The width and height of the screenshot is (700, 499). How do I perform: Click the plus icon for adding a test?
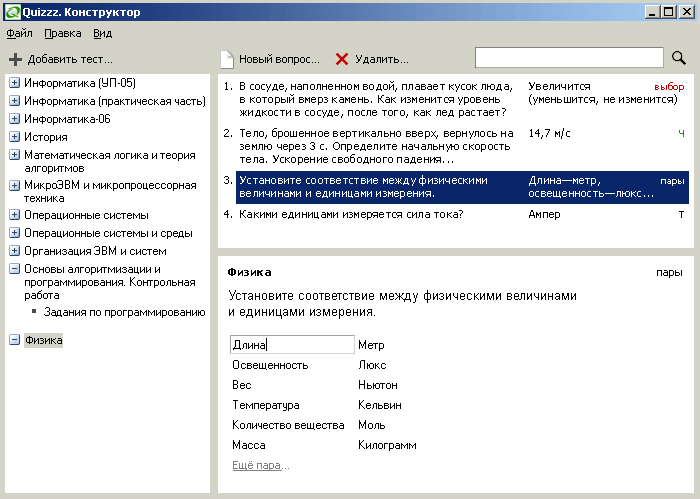15,59
